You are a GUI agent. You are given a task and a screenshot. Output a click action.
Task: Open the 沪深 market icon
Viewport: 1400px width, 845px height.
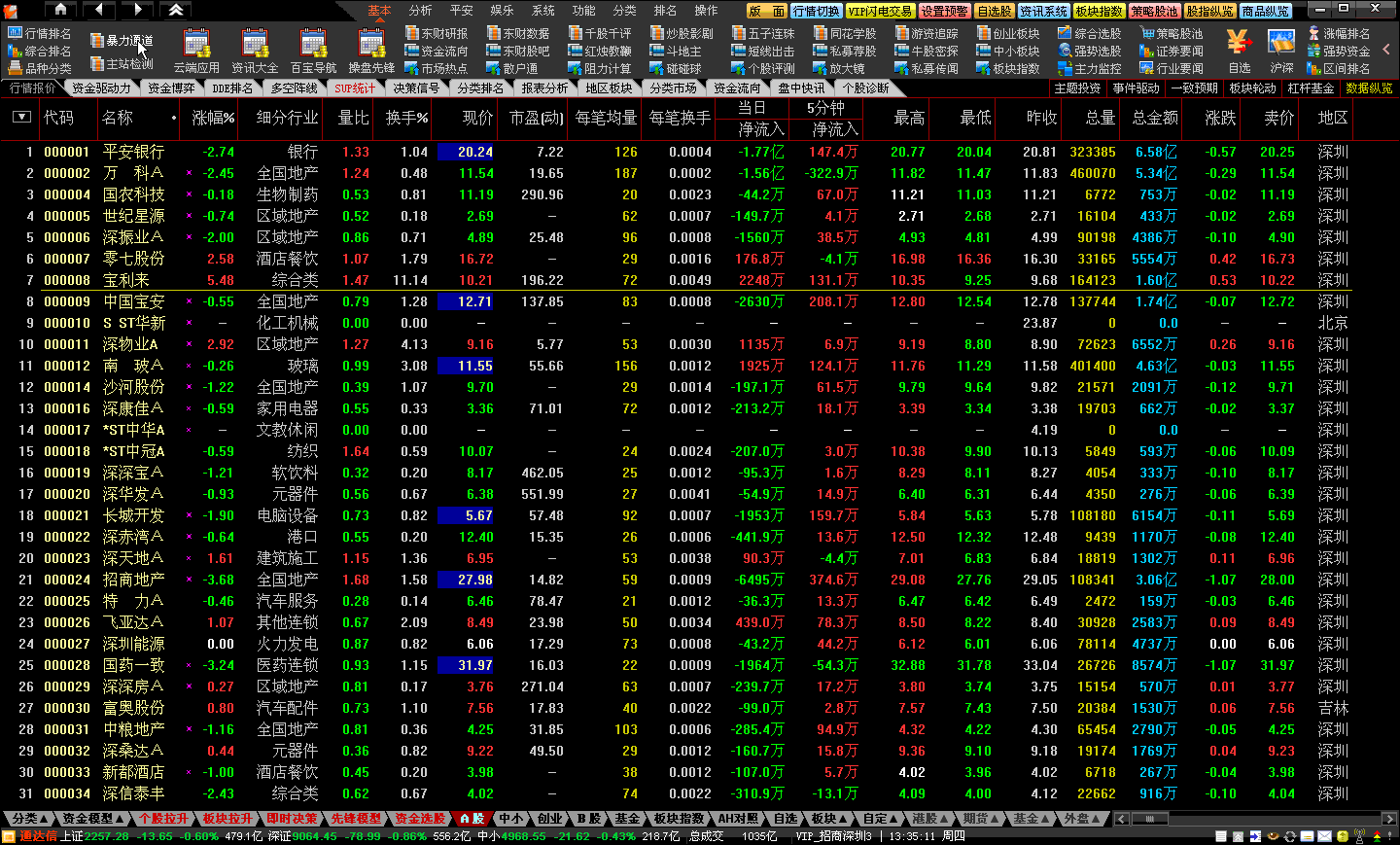click(x=1281, y=52)
